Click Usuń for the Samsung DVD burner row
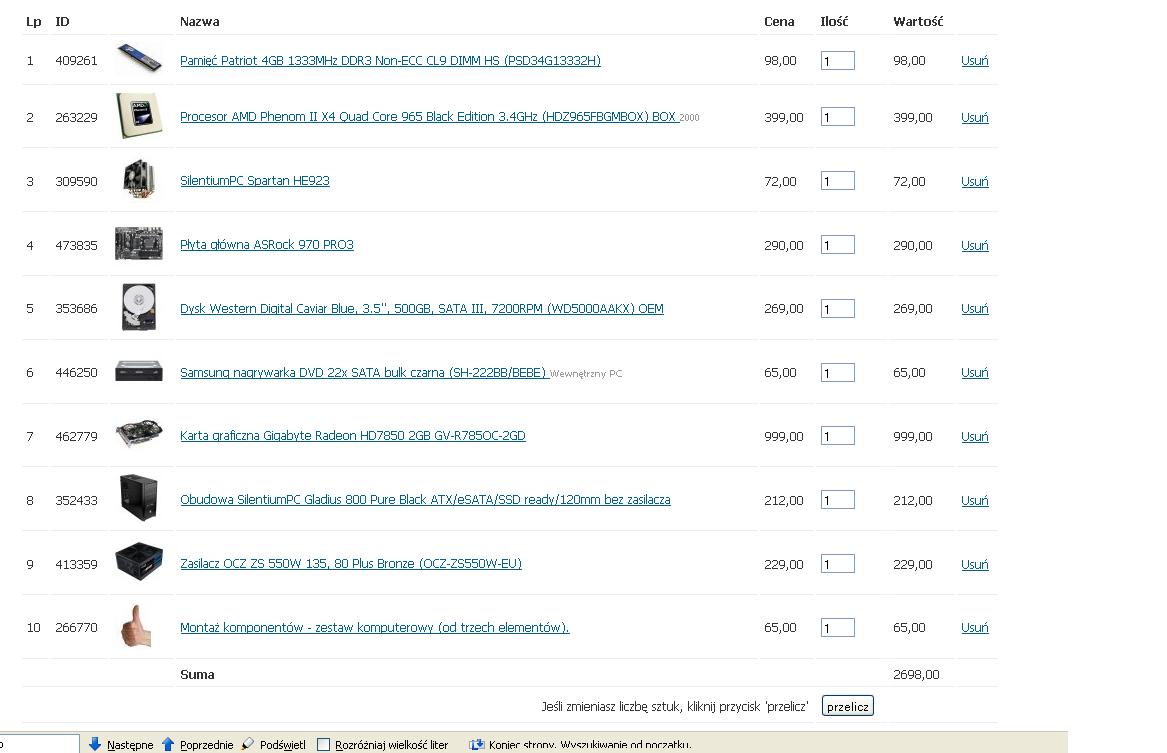The width and height of the screenshot is (1167, 753). pos(974,373)
